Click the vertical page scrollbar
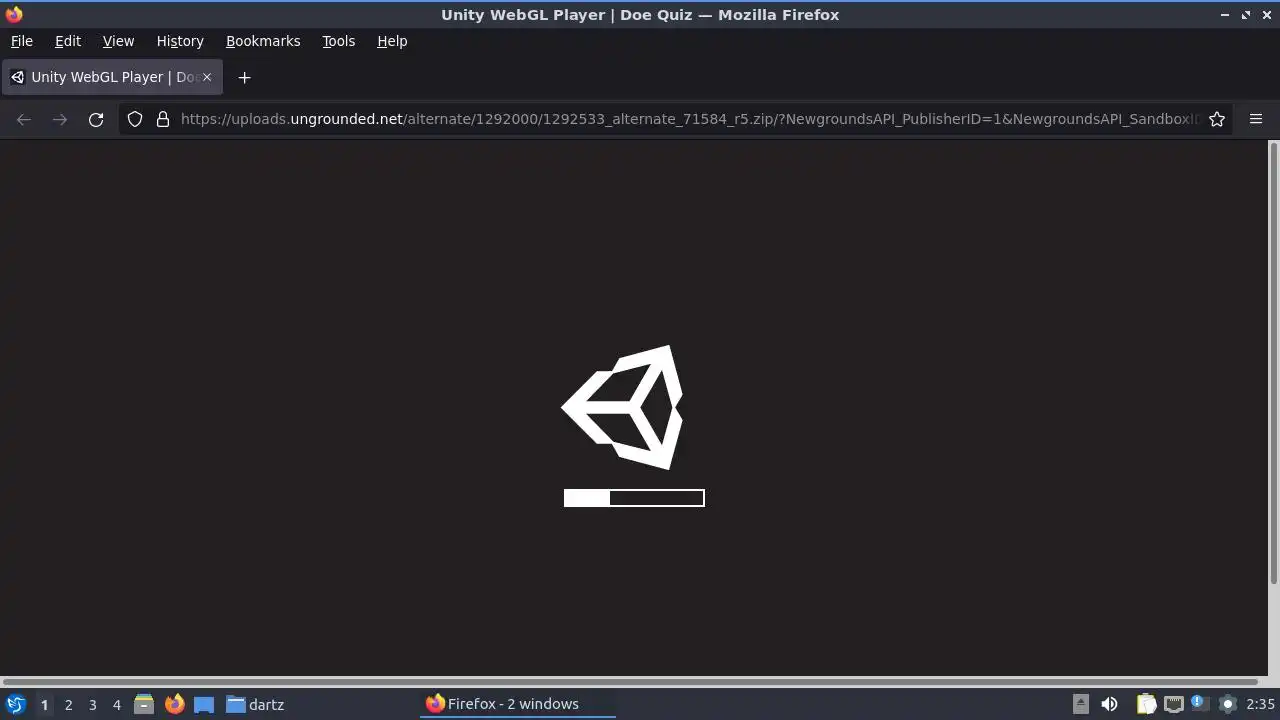The height and width of the screenshot is (720, 1280). tap(1273, 365)
